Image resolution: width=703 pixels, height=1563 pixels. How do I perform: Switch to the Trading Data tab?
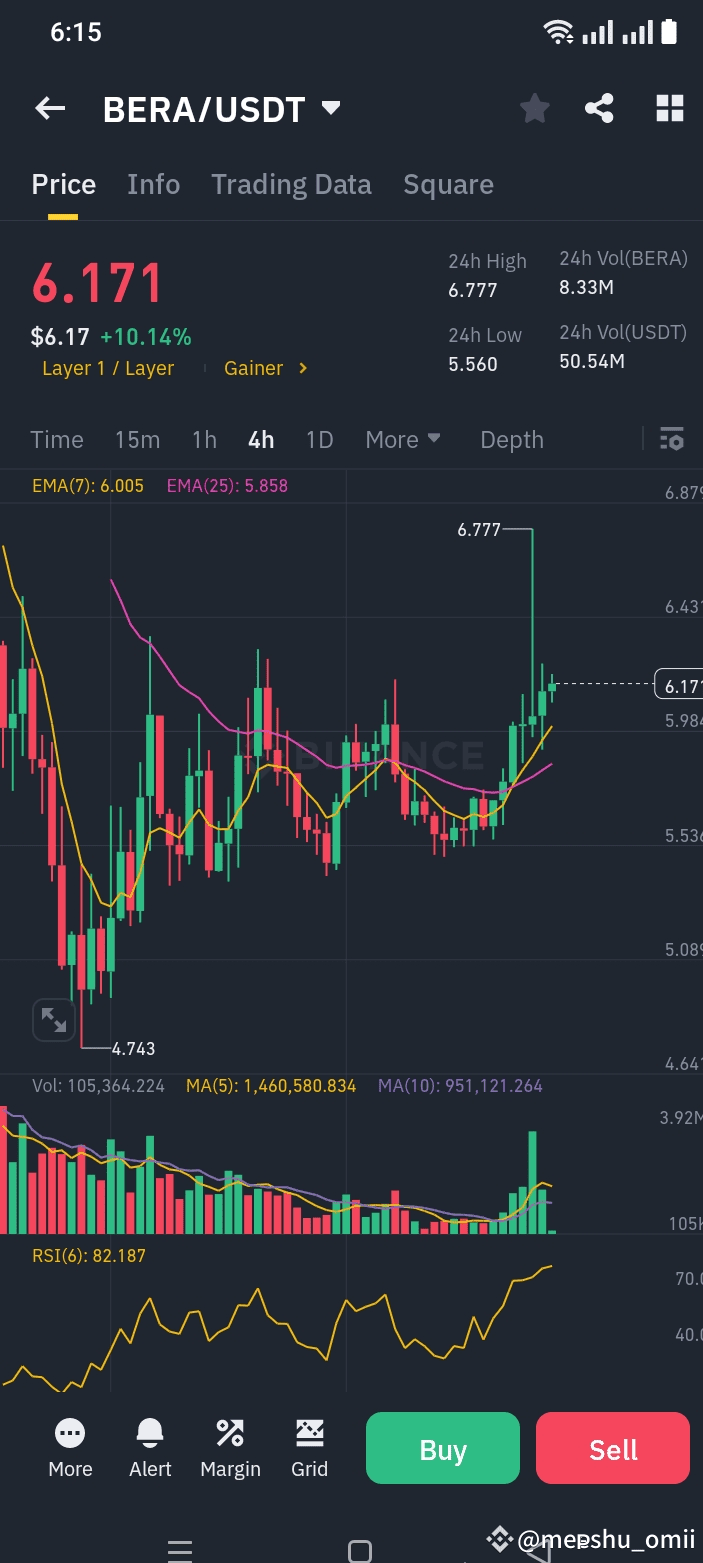click(x=291, y=184)
